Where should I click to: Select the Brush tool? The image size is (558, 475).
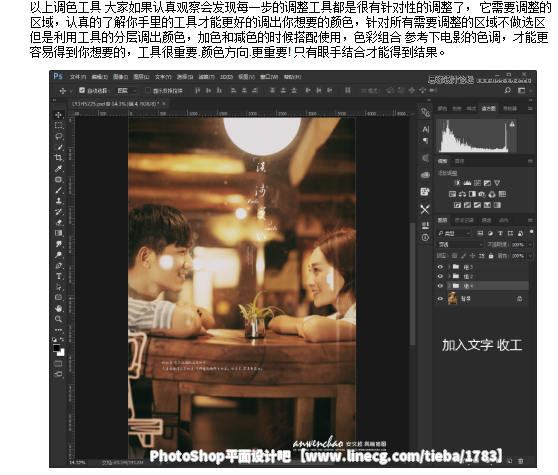tap(59, 190)
